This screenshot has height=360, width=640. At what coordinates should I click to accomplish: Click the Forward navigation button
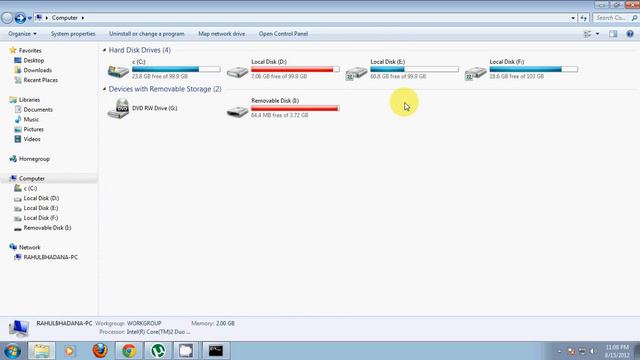[20, 18]
